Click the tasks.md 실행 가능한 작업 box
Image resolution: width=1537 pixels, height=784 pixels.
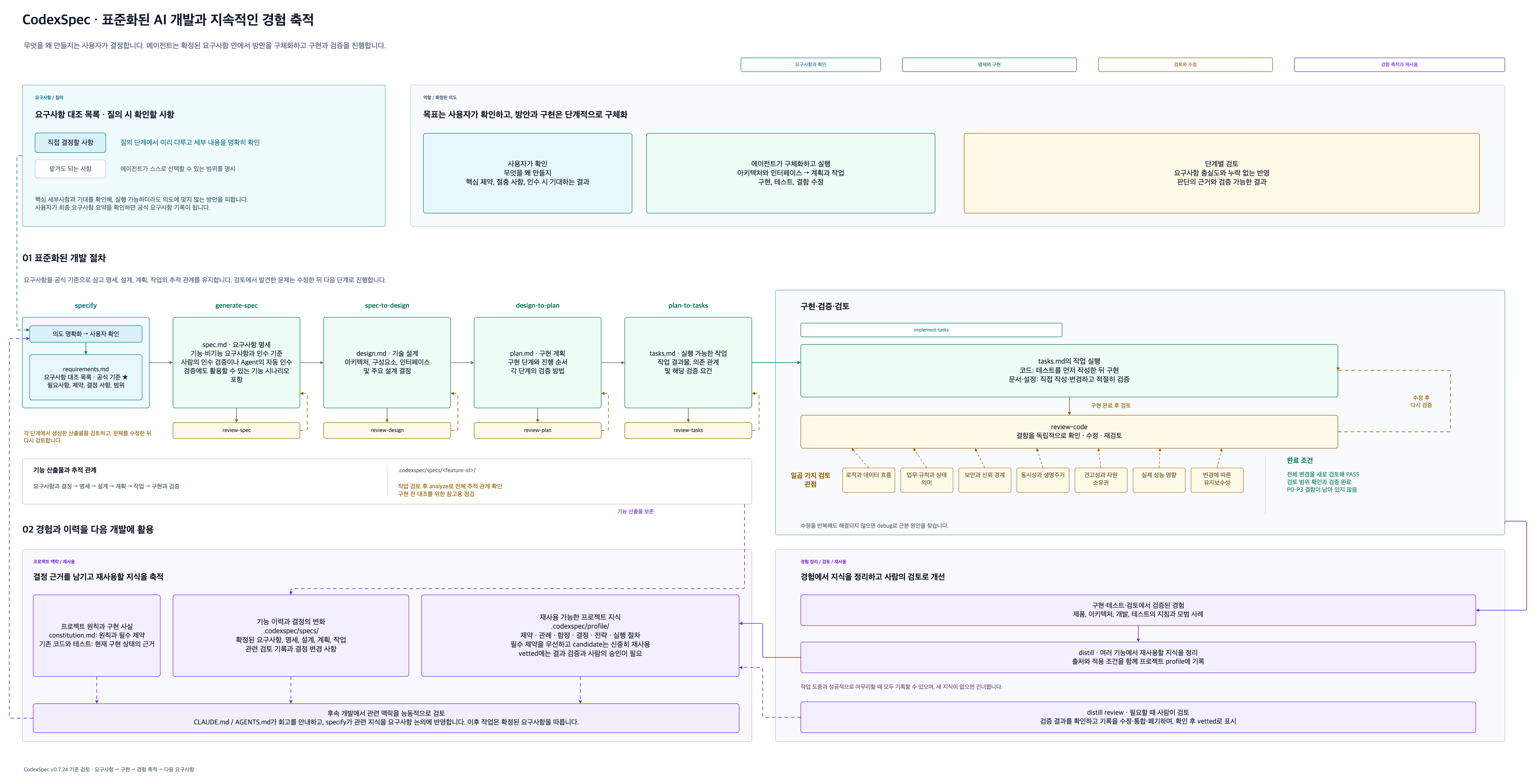click(x=688, y=363)
